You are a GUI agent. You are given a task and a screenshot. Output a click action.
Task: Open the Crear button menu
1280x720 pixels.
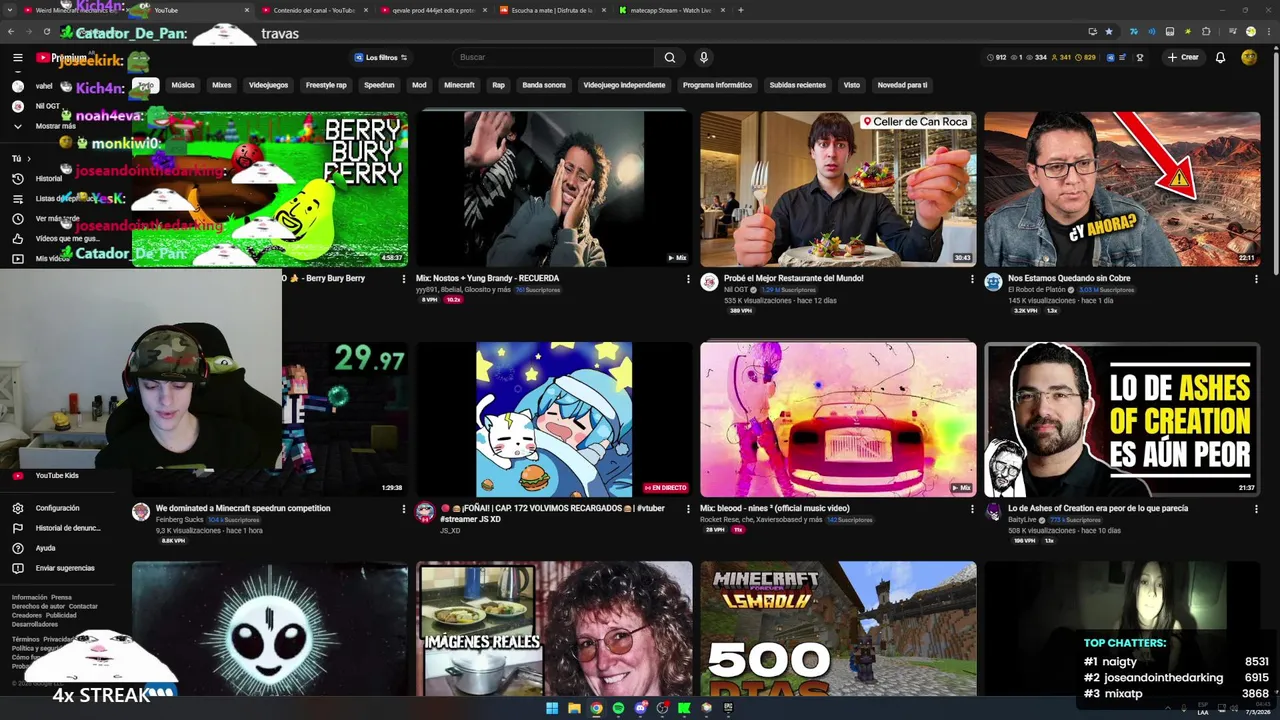(1183, 57)
